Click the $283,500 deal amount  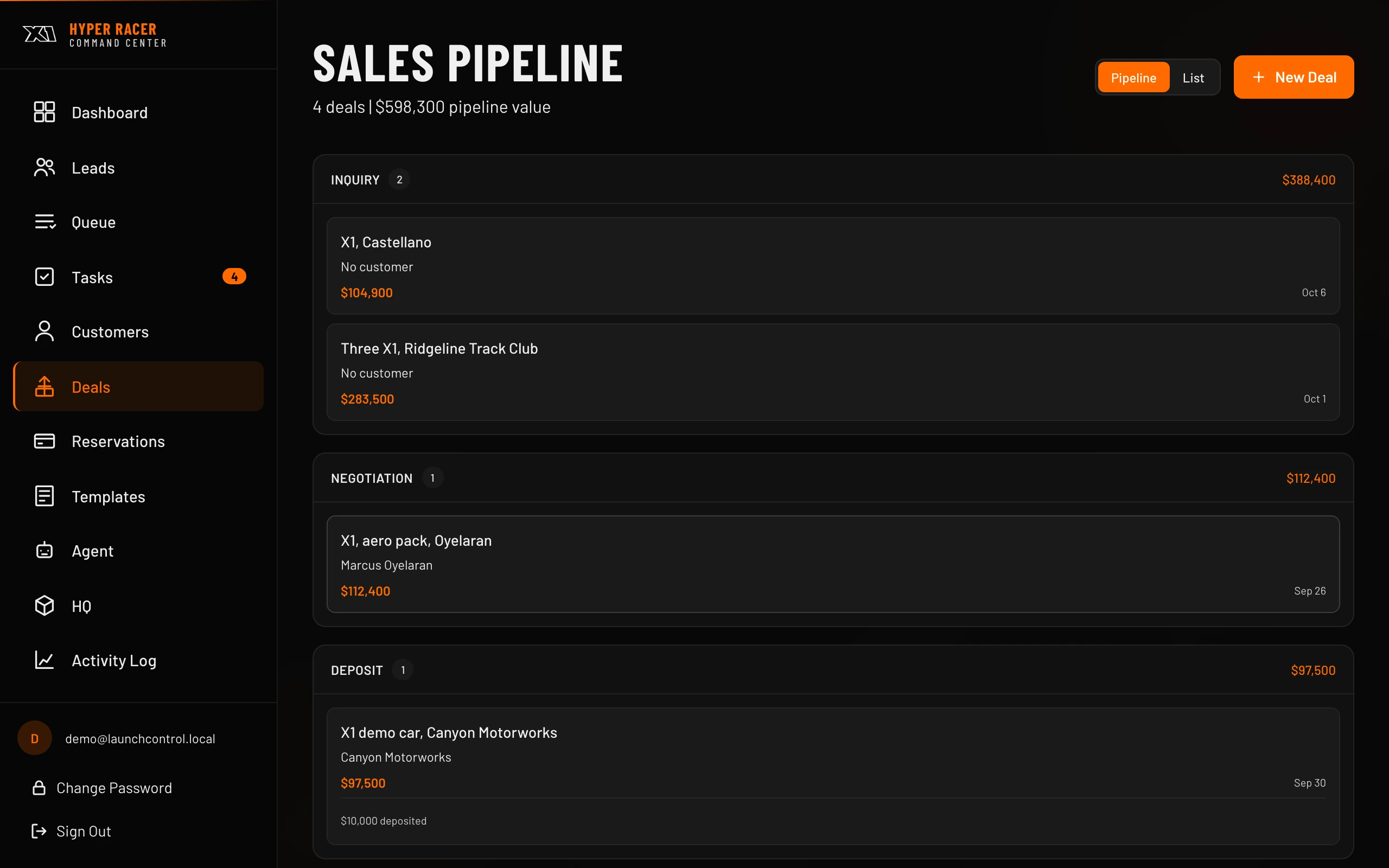pyautogui.click(x=367, y=399)
